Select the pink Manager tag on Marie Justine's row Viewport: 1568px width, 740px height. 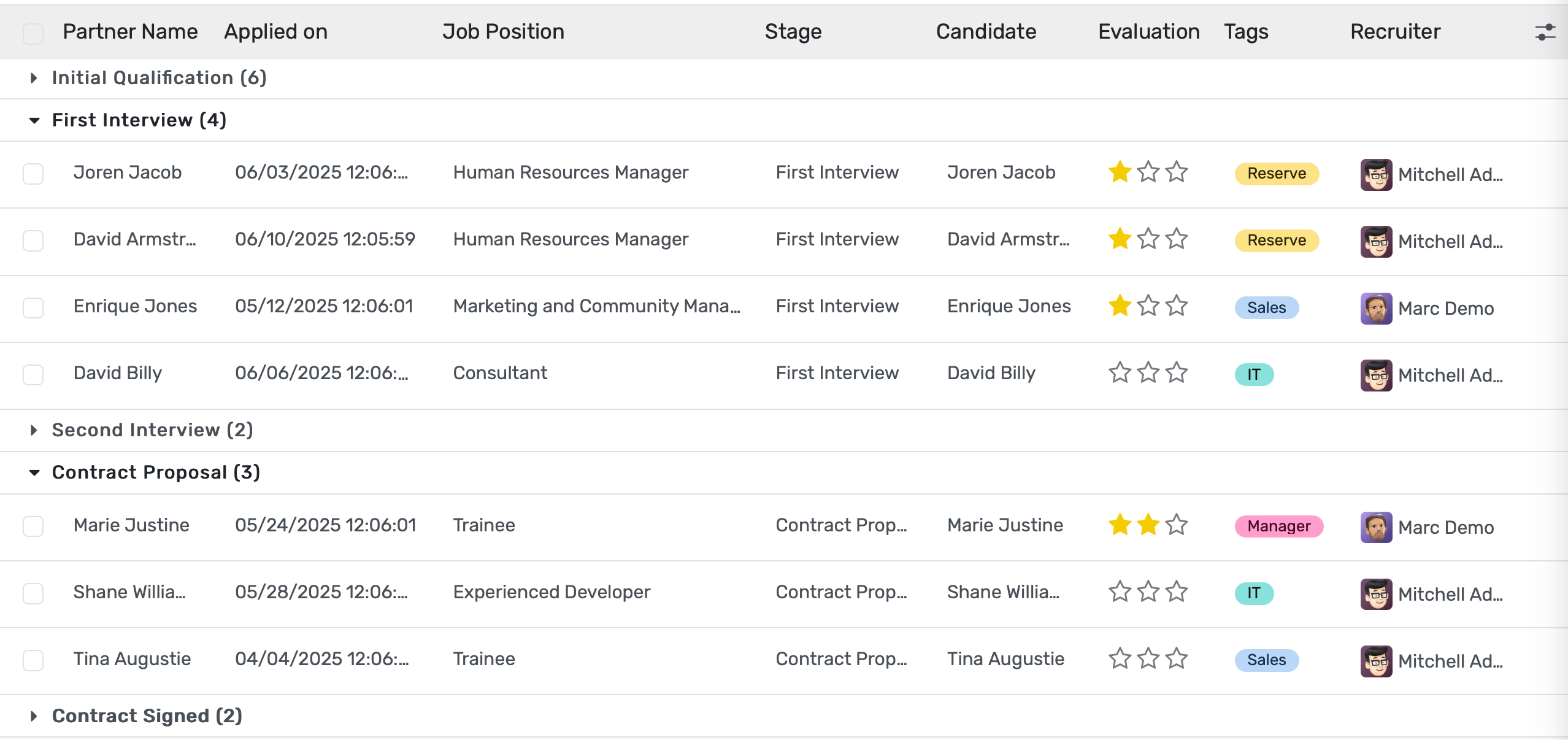point(1278,526)
